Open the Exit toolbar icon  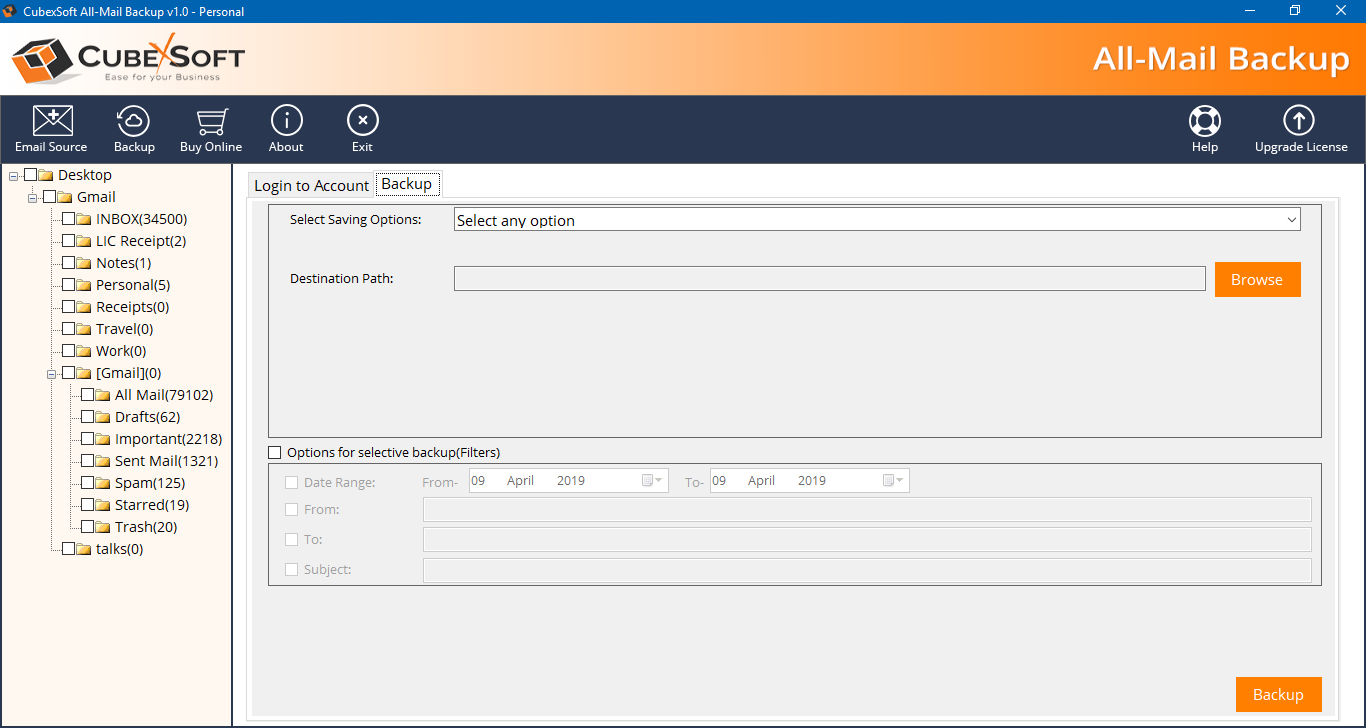point(362,127)
